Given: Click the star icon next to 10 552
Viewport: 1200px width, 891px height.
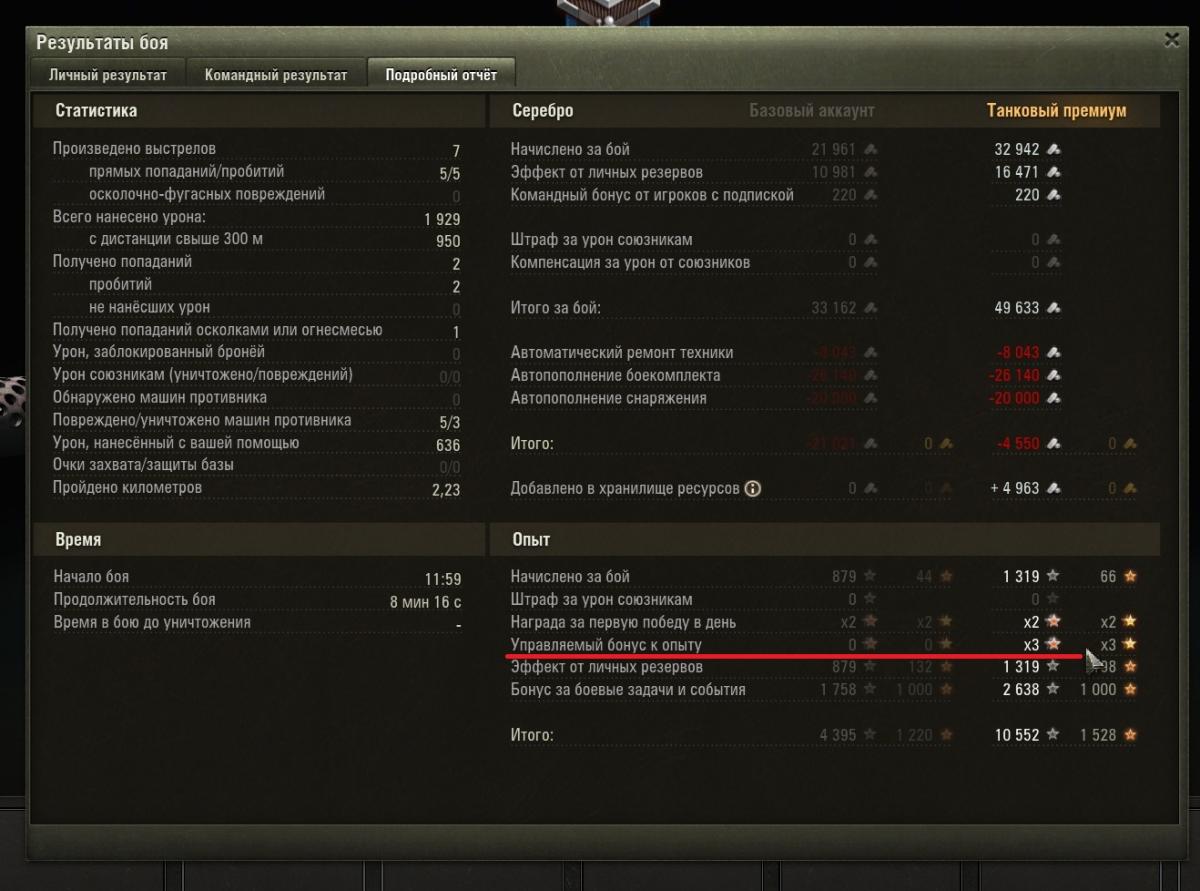Looking at the screenshot, I should tap(1054, 735).
